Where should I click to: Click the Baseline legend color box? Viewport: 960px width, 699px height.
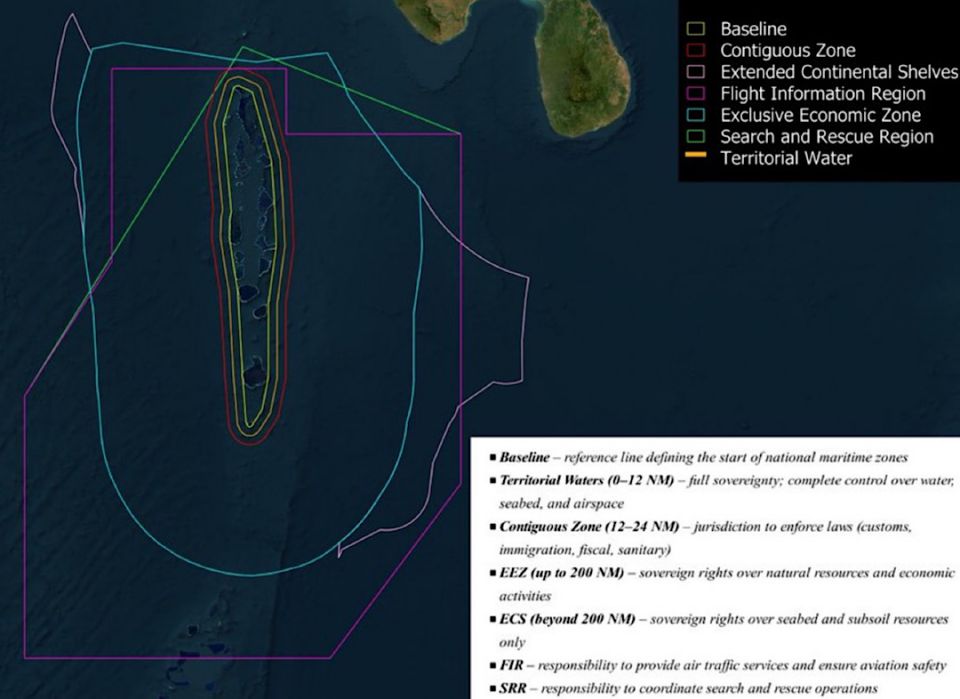(x=694, y=28)
